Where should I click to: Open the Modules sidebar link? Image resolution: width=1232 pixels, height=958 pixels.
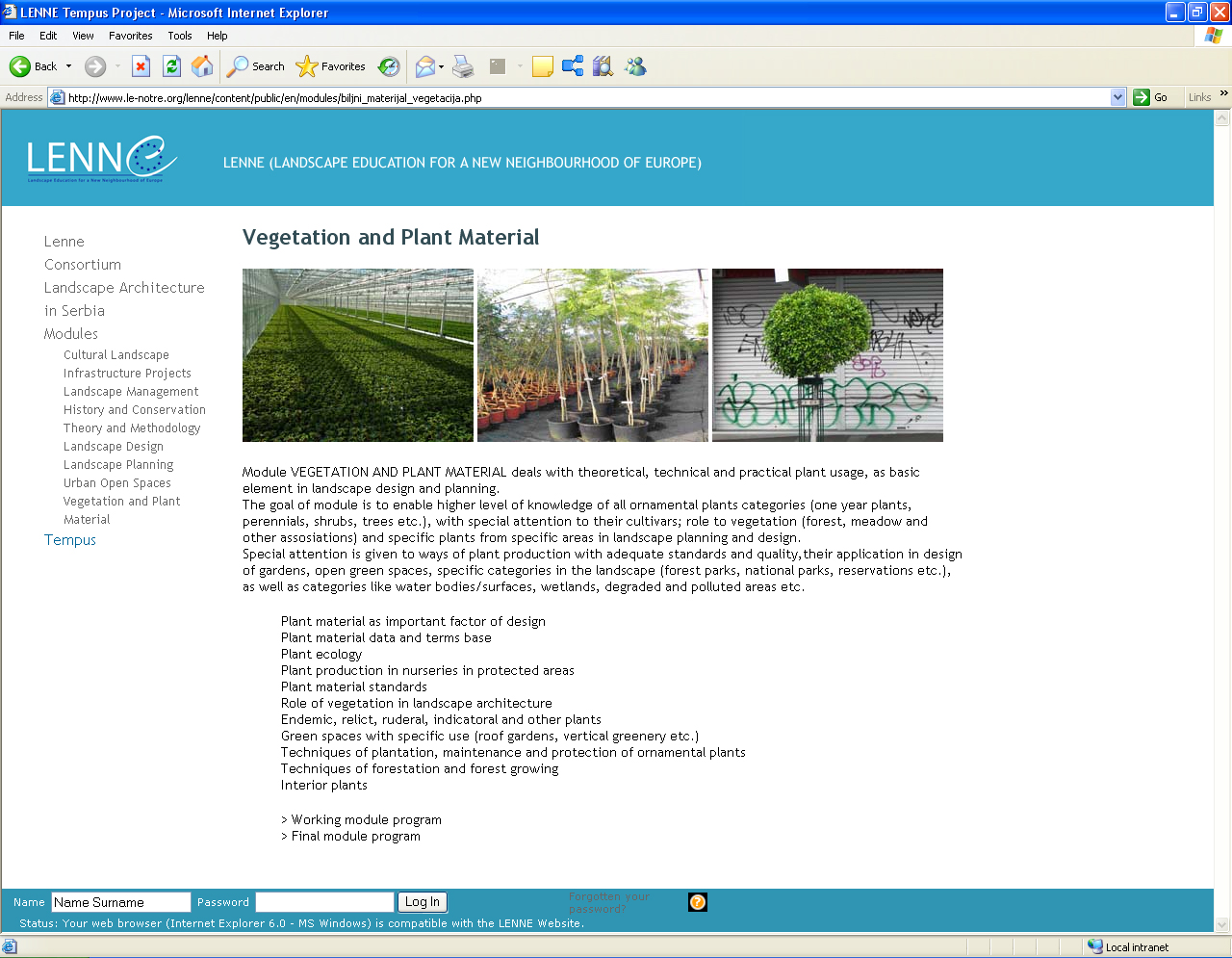(71, 334)
